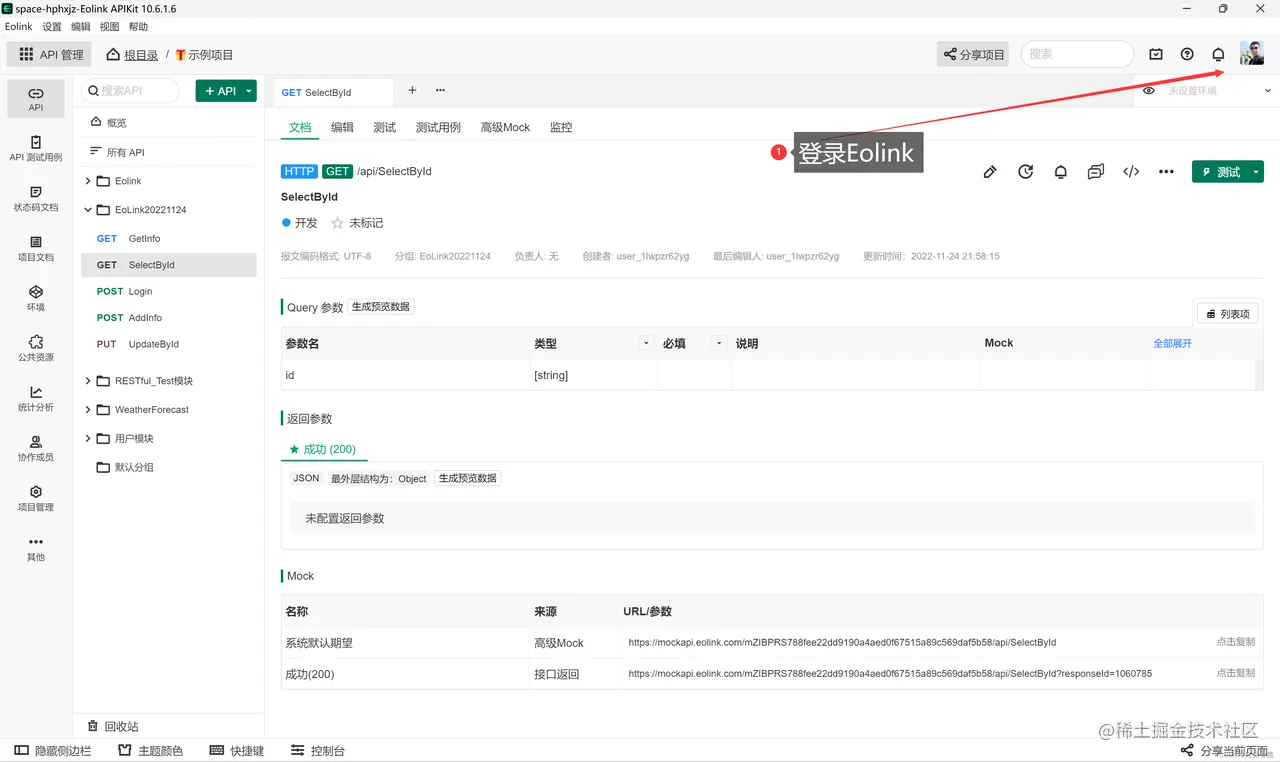The height and width of the screenshot is (762, 1280).
Task: Open API测试用例 in the sidebar
Action: coord(36,148)
